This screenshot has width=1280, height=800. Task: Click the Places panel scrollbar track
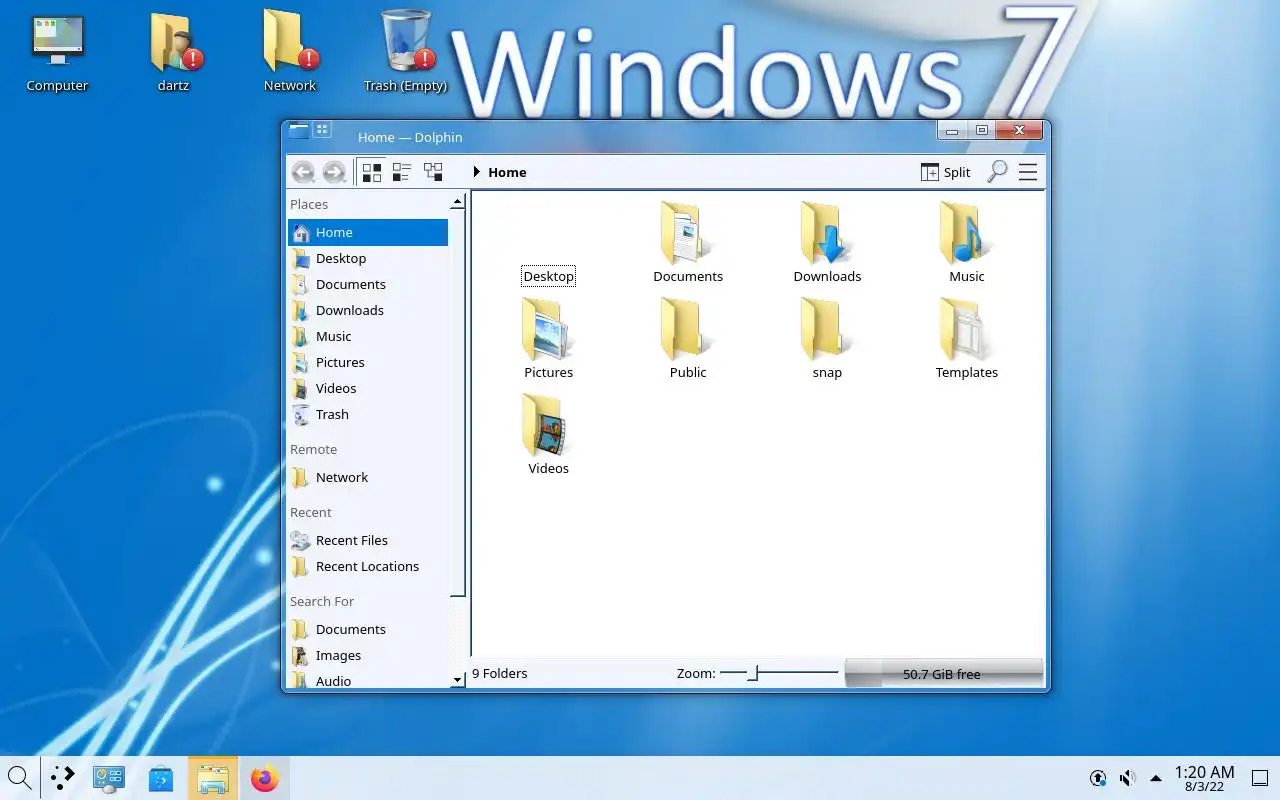458,634
